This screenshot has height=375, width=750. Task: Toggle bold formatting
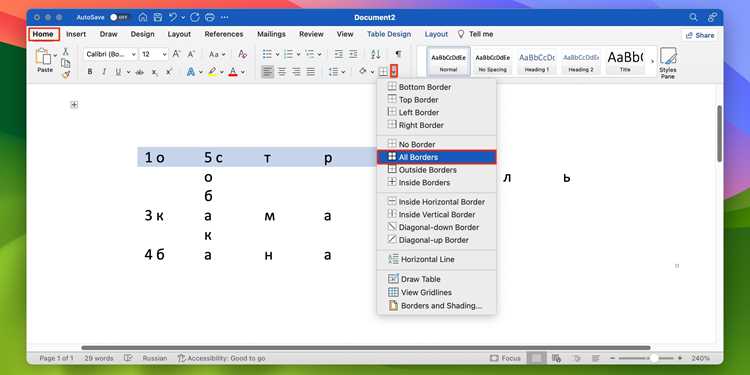pos(90,72)
